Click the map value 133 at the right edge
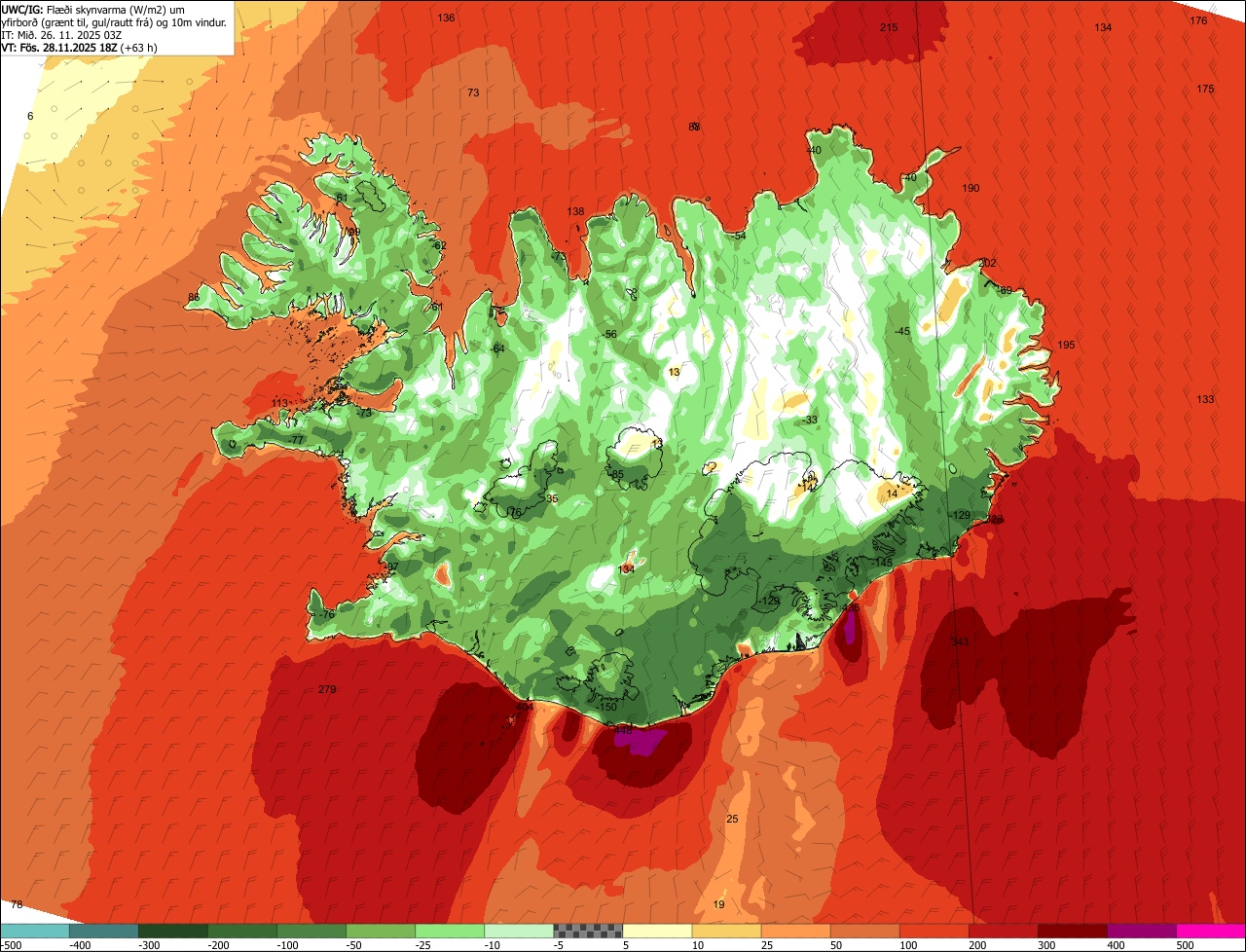The height and width of the screenshot is (952, 1246). click(1205, 399)
